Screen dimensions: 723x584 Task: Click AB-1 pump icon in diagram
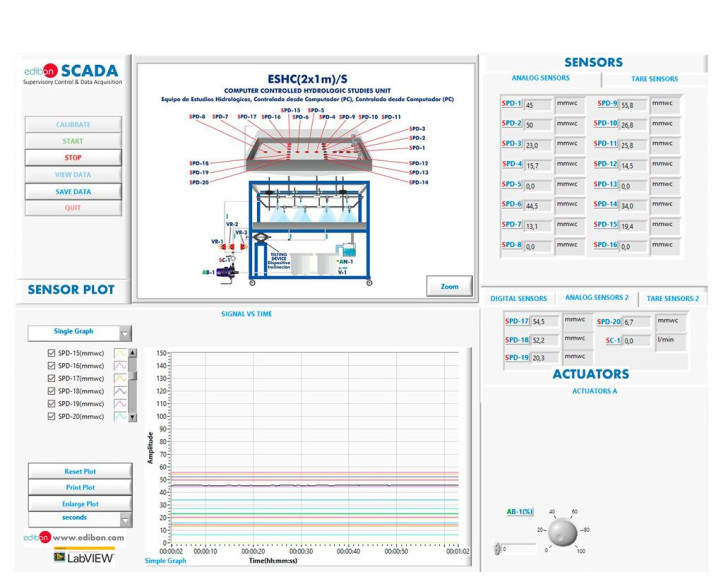(229, 271)
